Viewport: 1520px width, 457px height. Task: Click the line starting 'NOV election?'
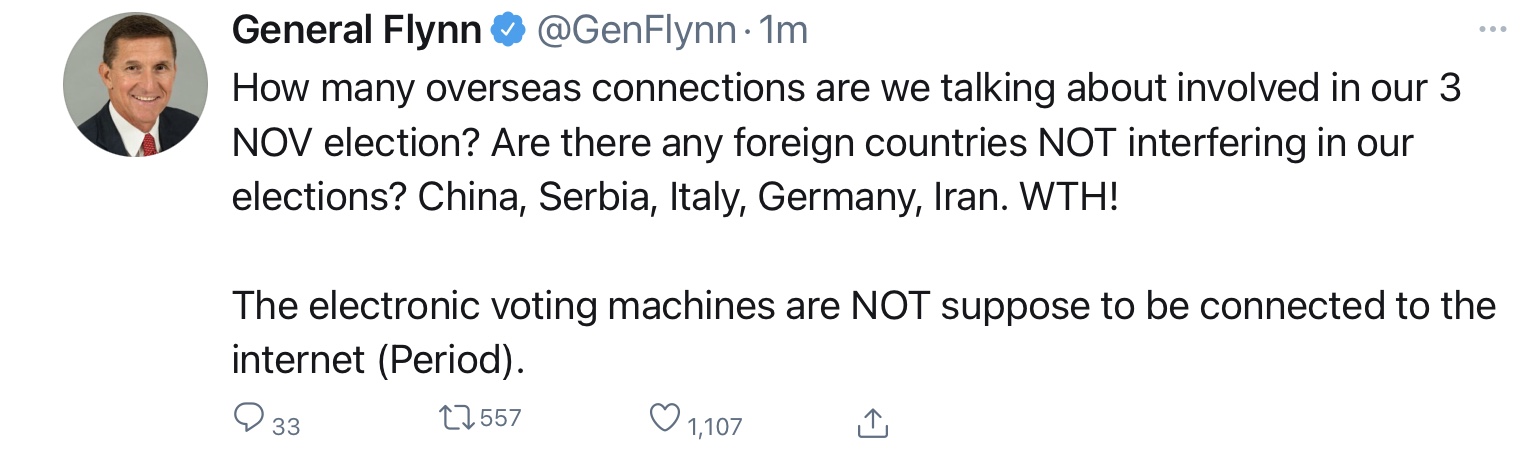pos(822,143)
